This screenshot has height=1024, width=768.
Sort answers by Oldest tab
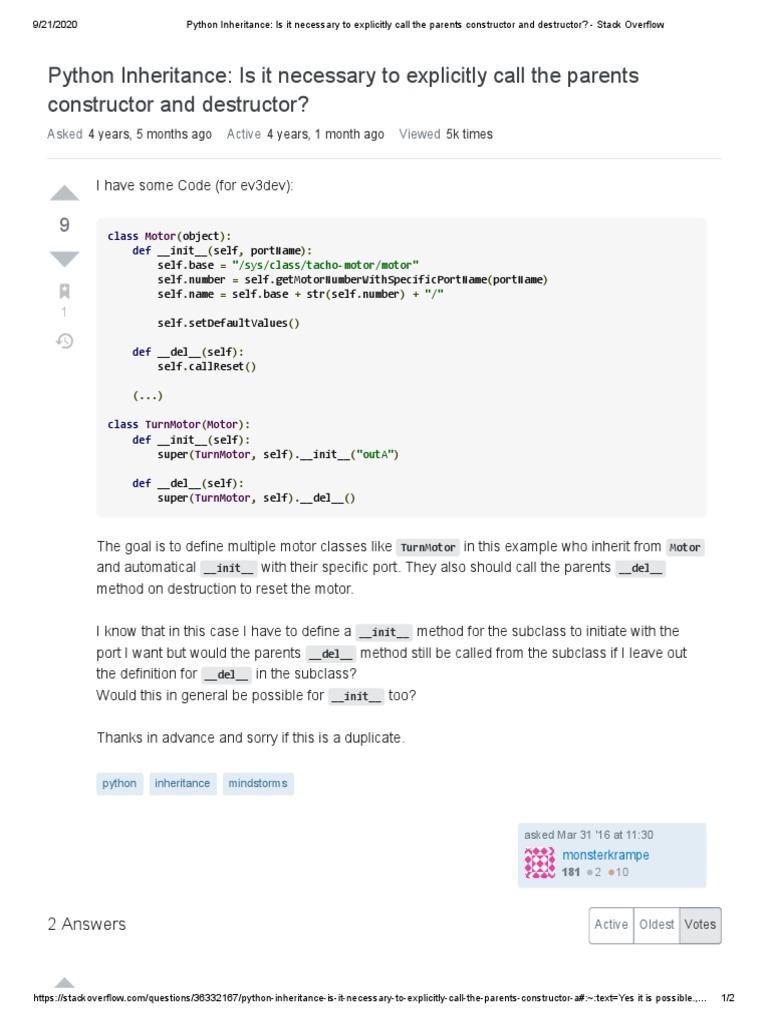tap(656, 925)
